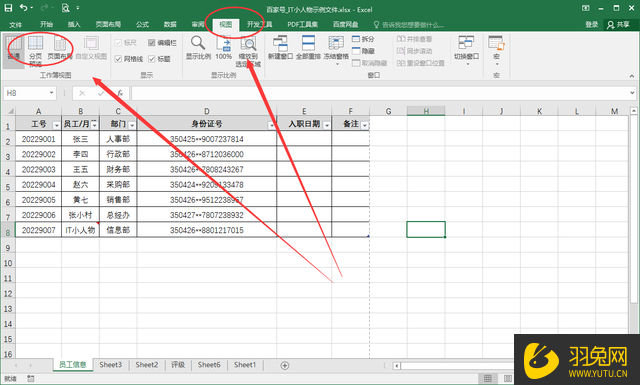
Task: Open the 部门 column filter dropdown
Action: pos(131,126)
